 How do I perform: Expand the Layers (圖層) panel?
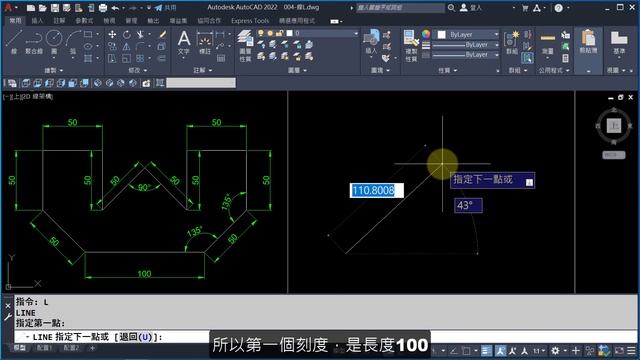pyautogui.click(x=297, y=70)
